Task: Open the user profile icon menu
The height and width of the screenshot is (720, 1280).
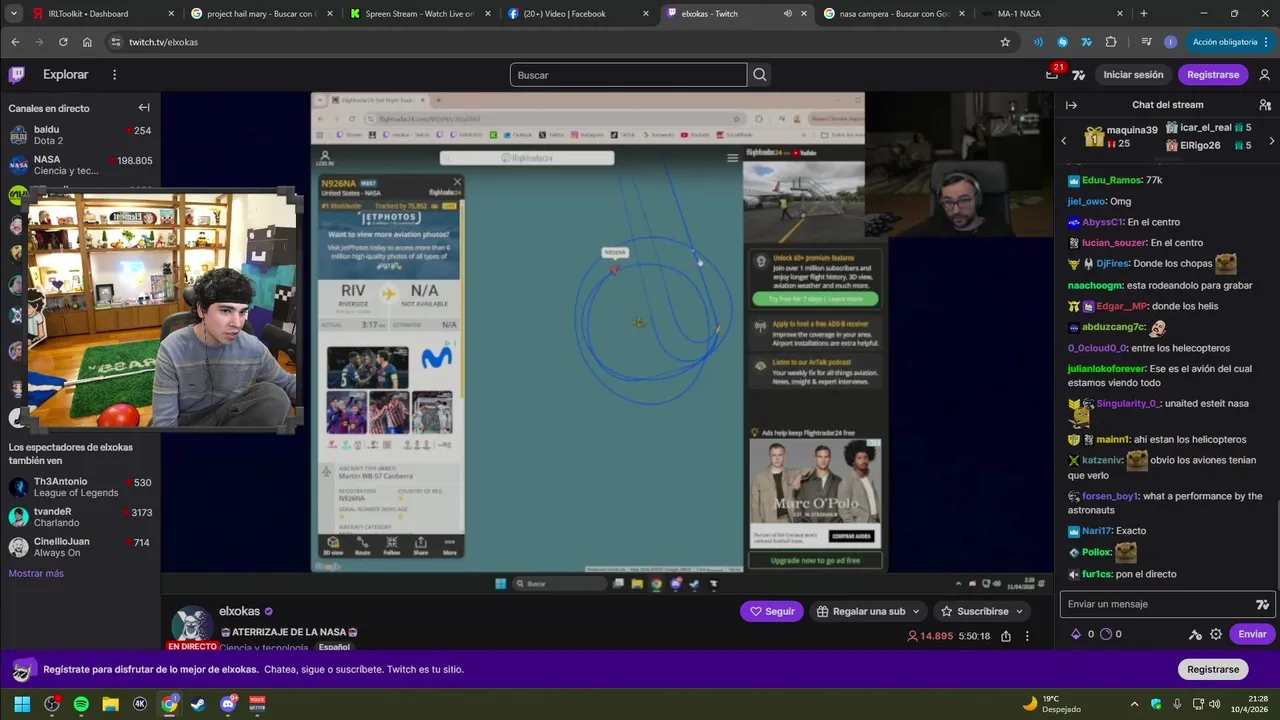Action: pyautogui.click(x=1265, y=75)
